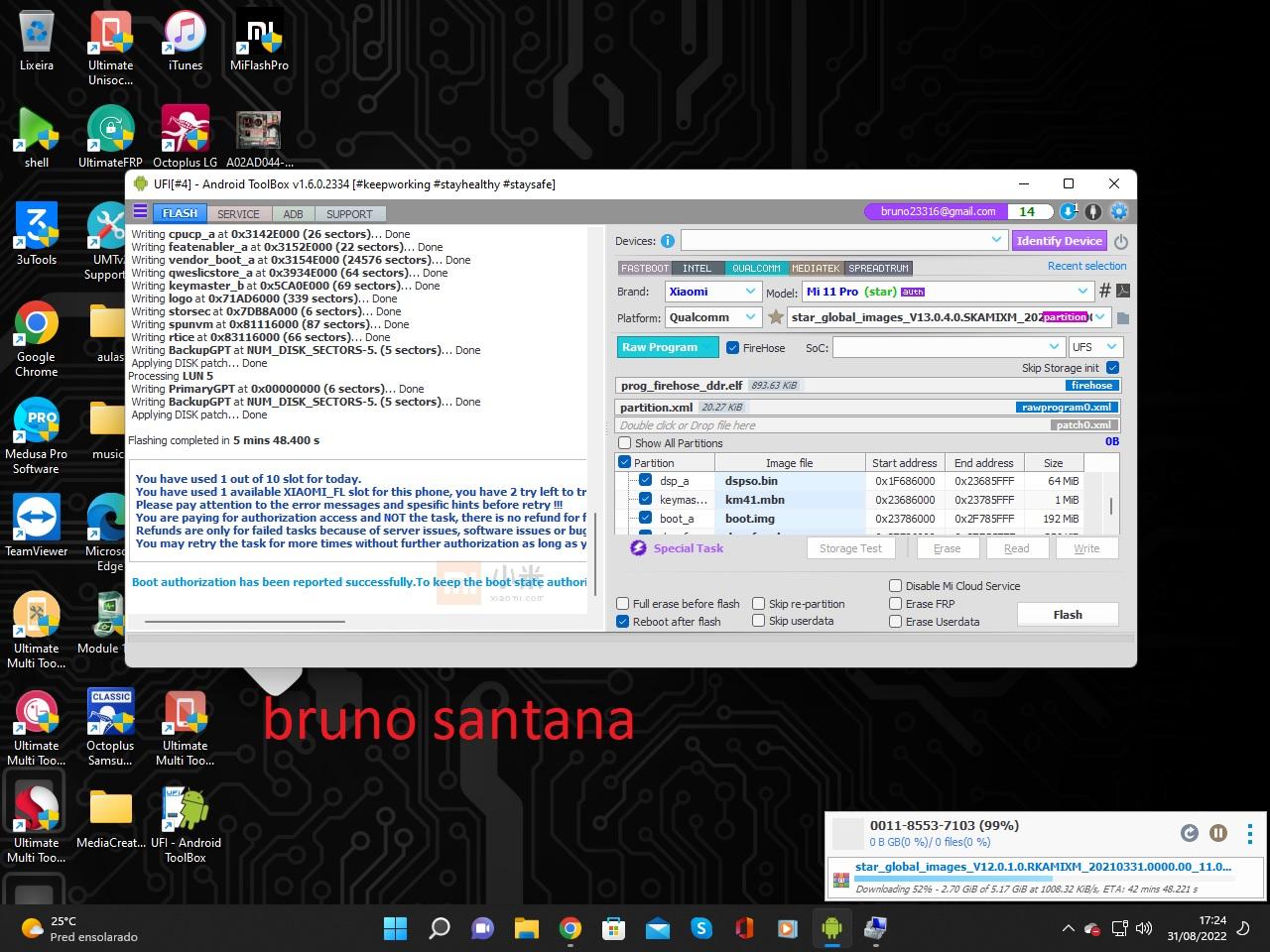Toggle the FireHose checkbox
Viewport: 1270px width, 952px height.
[x=732, y=347]
